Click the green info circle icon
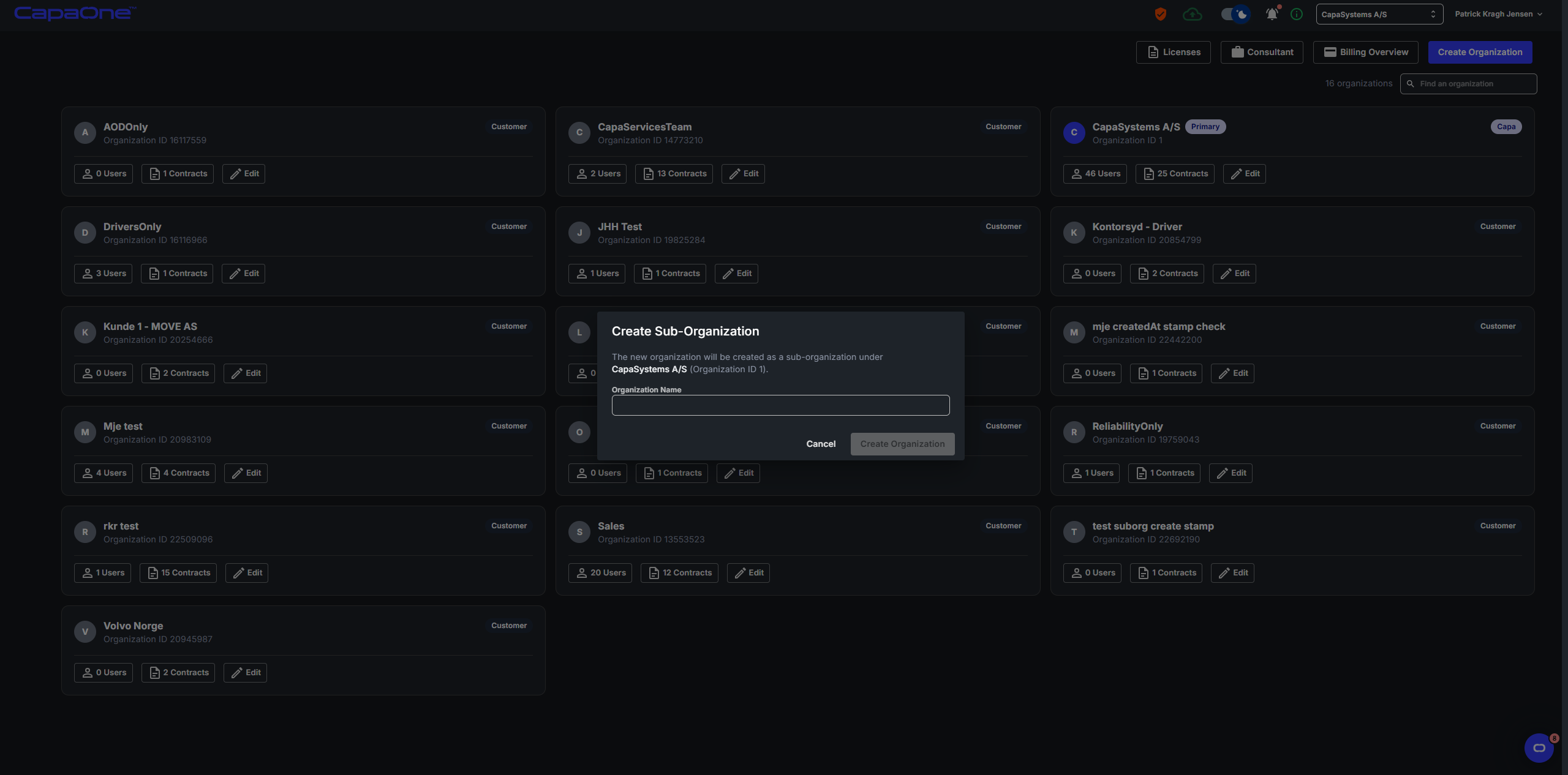The image size is (1568, 775). click(x=1297, y=14)
